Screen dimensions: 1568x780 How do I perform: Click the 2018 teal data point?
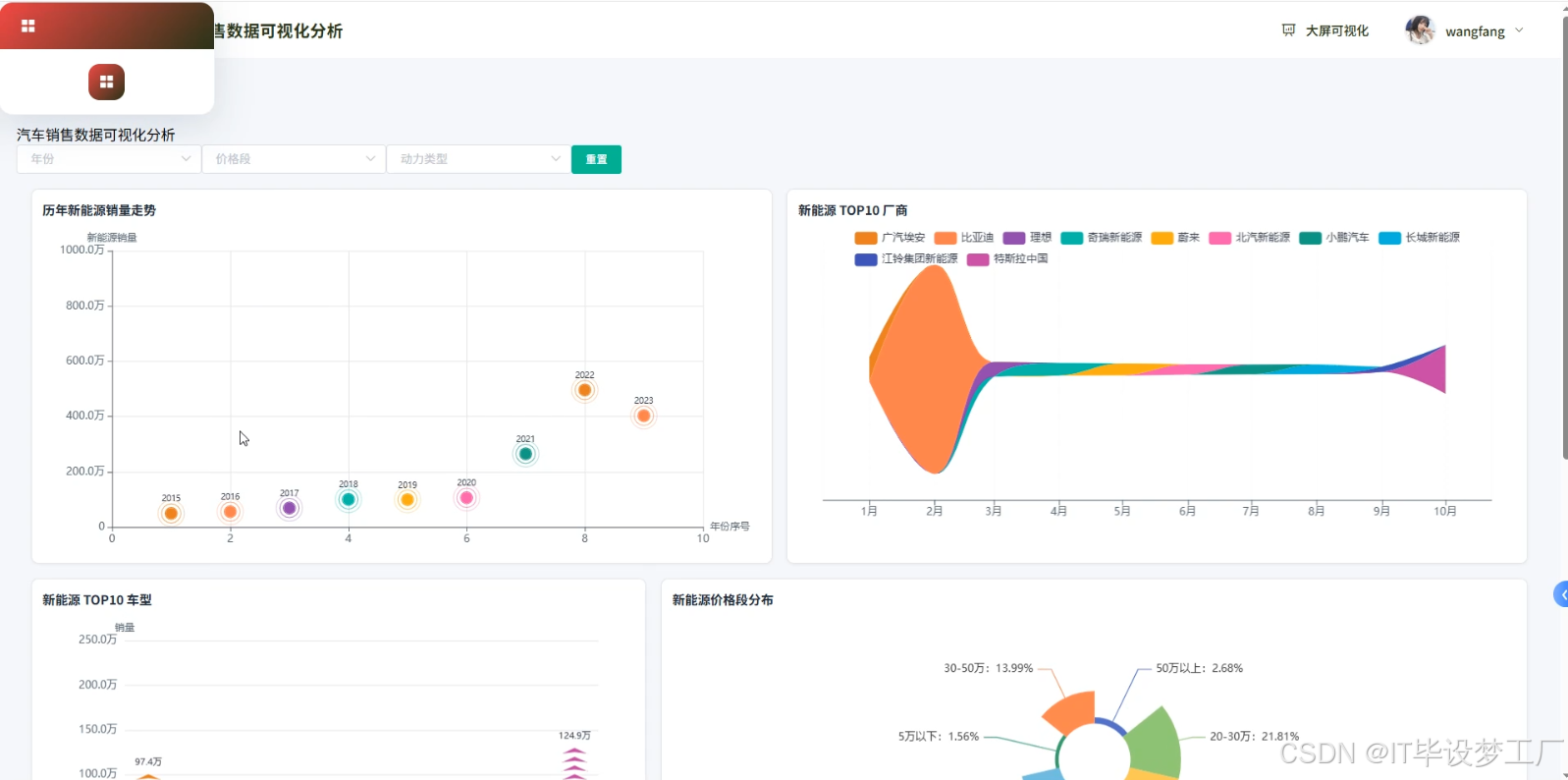click(348, 499)
